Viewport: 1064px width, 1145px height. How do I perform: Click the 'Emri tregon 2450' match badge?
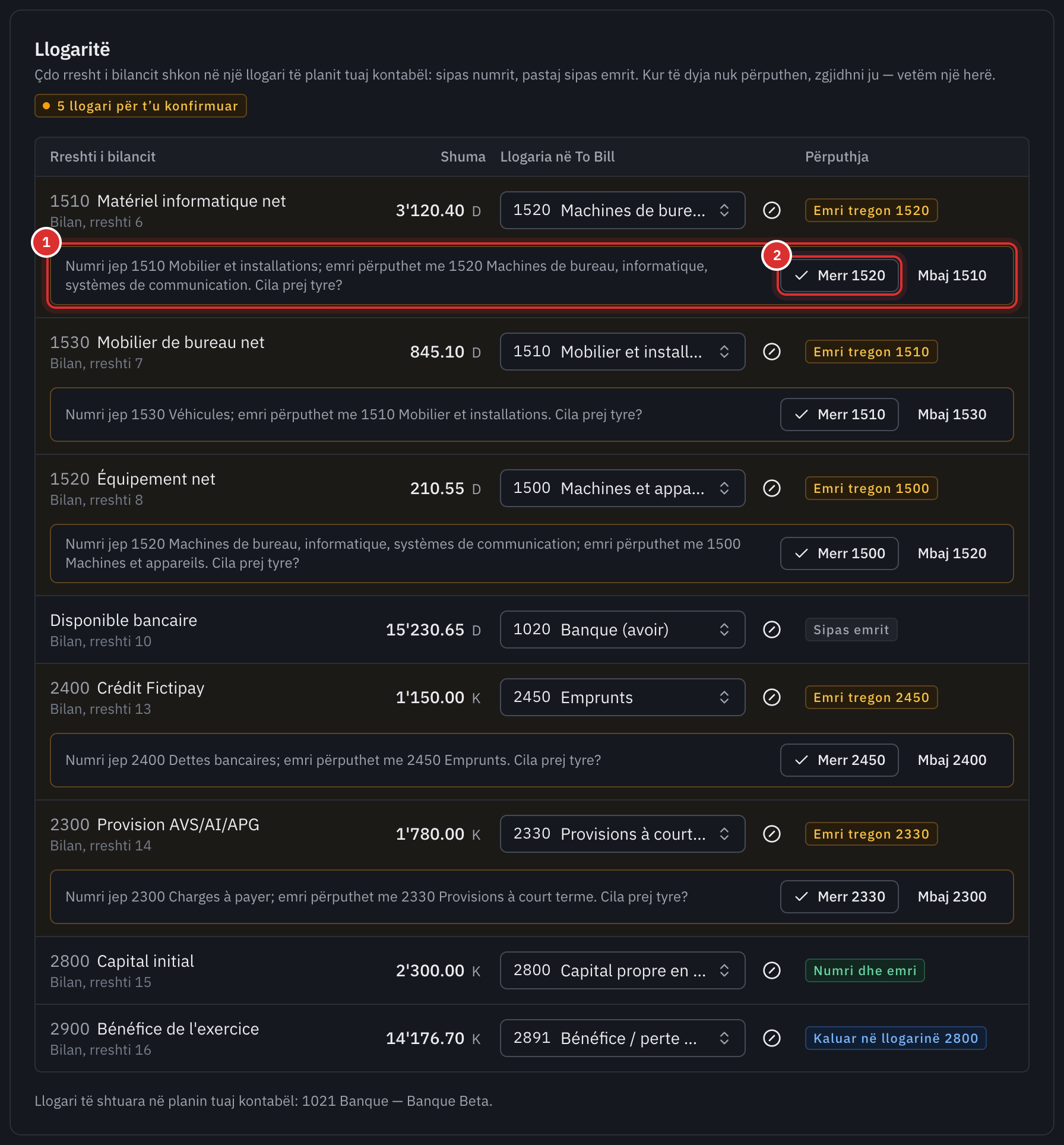[x=871, y=697]
